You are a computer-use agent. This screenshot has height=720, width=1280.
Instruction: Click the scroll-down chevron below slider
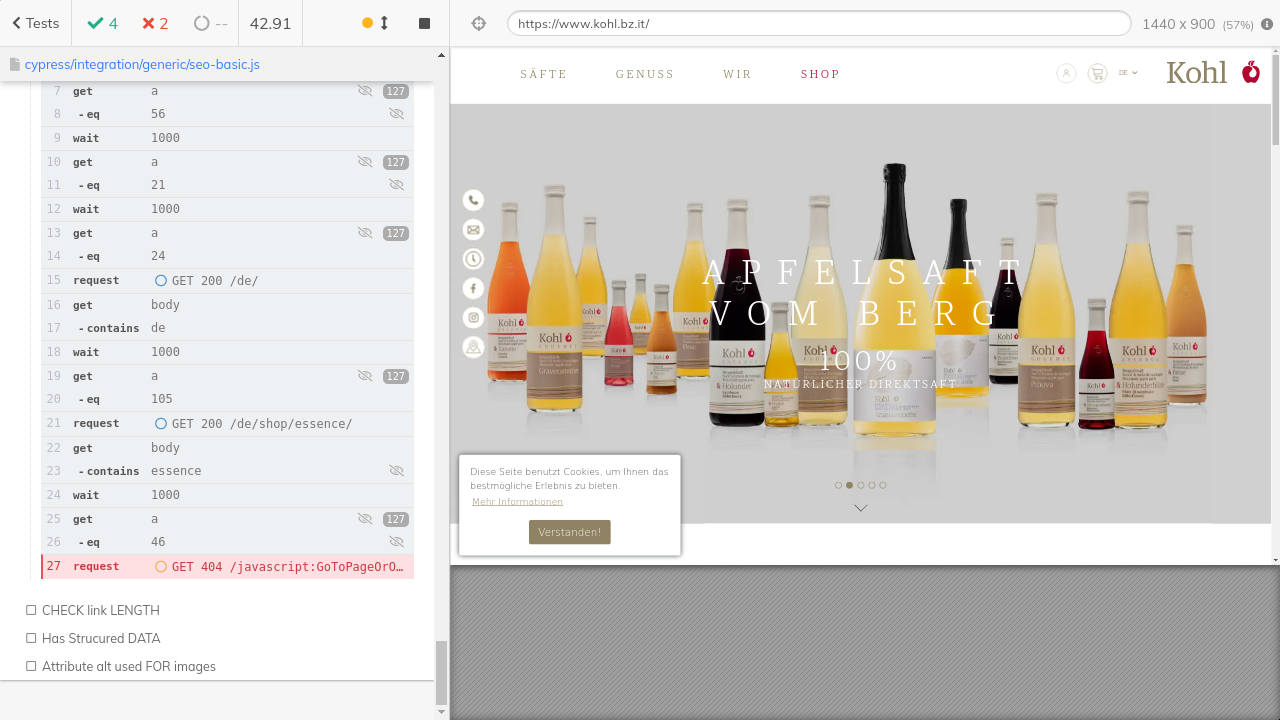point(860,508)
